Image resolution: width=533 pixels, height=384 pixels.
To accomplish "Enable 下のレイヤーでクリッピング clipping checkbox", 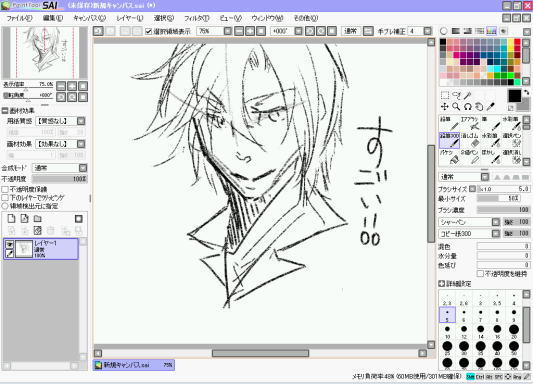I will 5,197.
